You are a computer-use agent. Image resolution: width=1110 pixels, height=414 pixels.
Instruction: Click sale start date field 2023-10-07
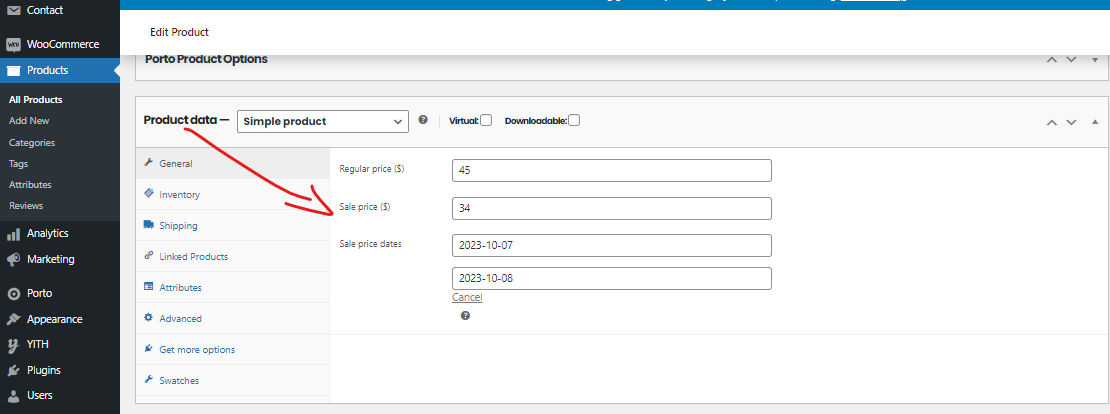(x=612, y=246)
